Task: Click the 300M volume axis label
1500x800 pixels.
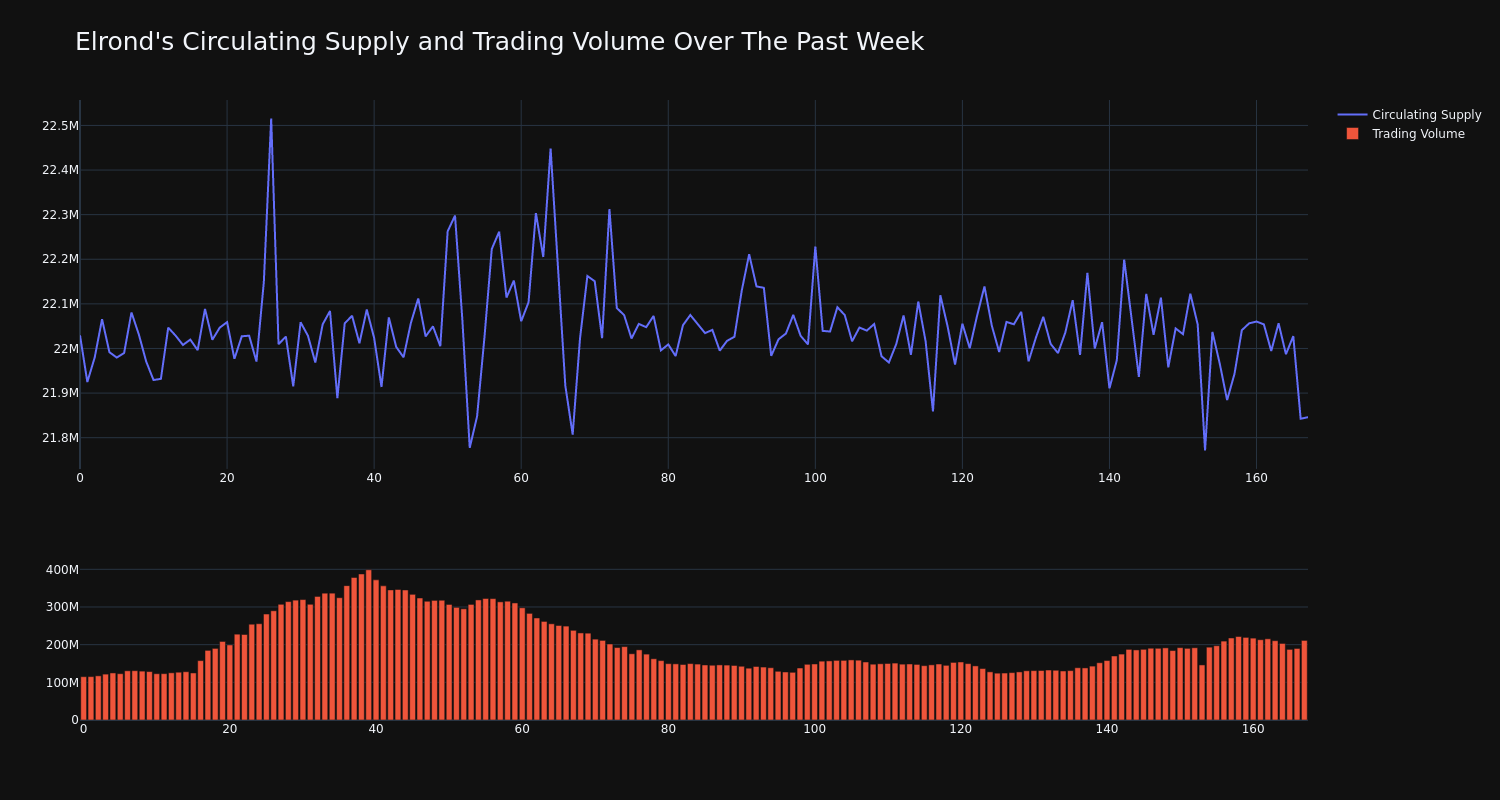Action: click(x=62, y=607)
